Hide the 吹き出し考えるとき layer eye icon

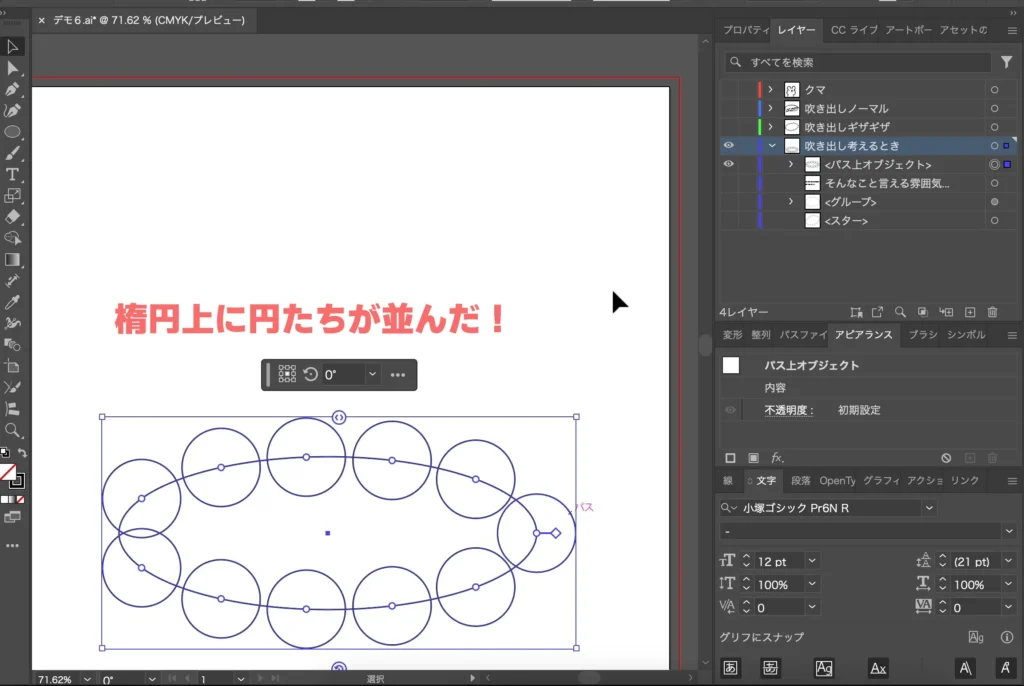click(728, 144)
